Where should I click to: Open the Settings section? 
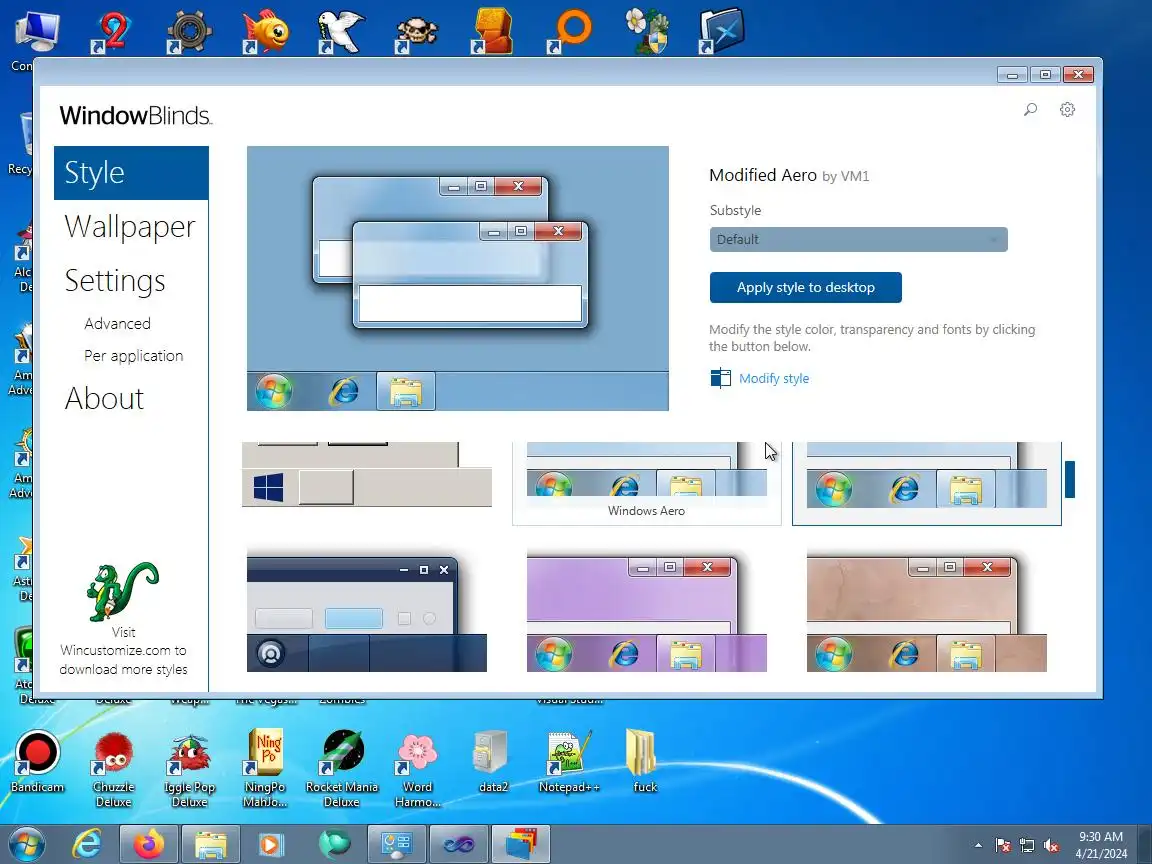[115, 281]
